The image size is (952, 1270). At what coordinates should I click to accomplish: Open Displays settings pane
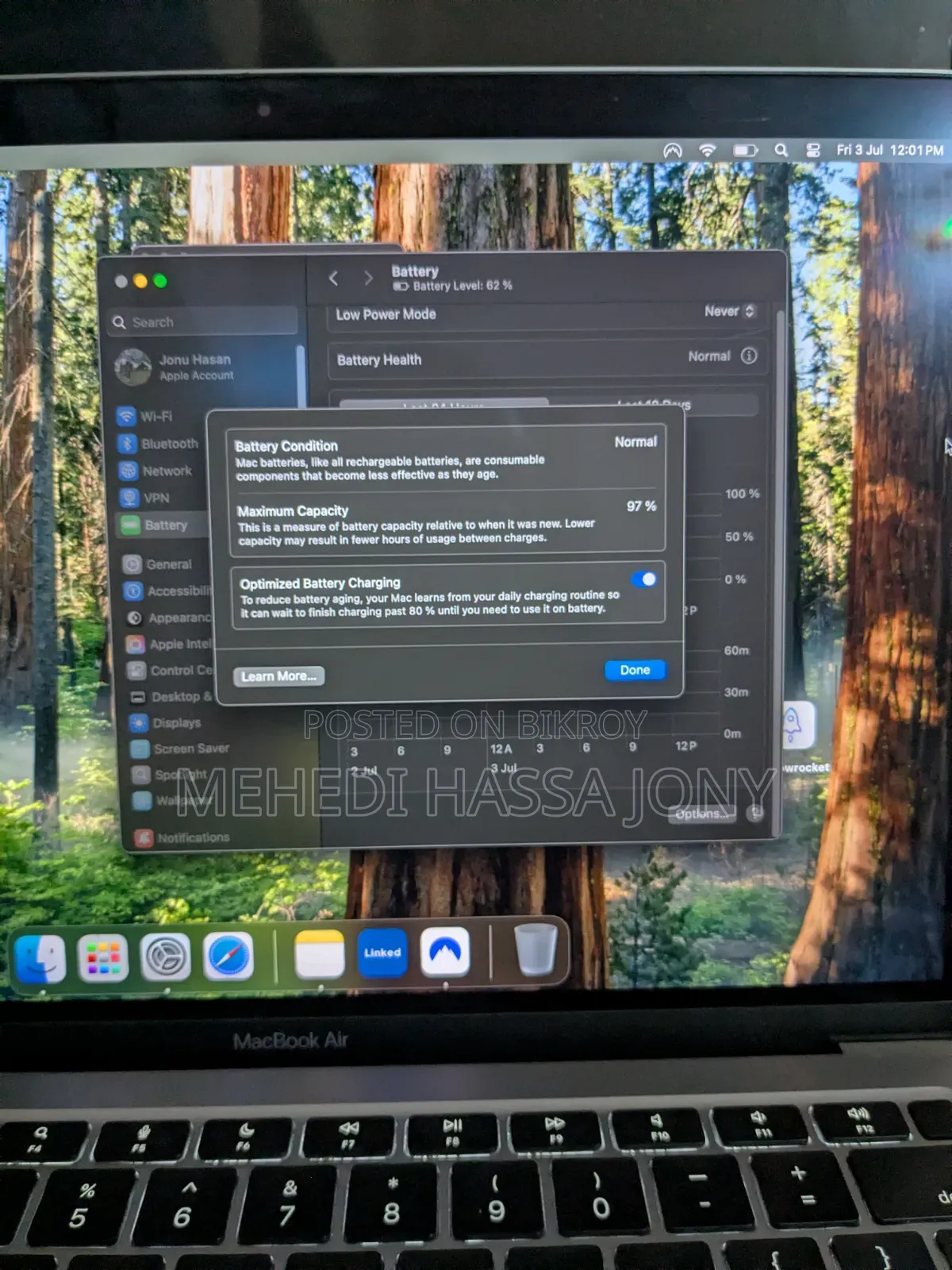166,723
